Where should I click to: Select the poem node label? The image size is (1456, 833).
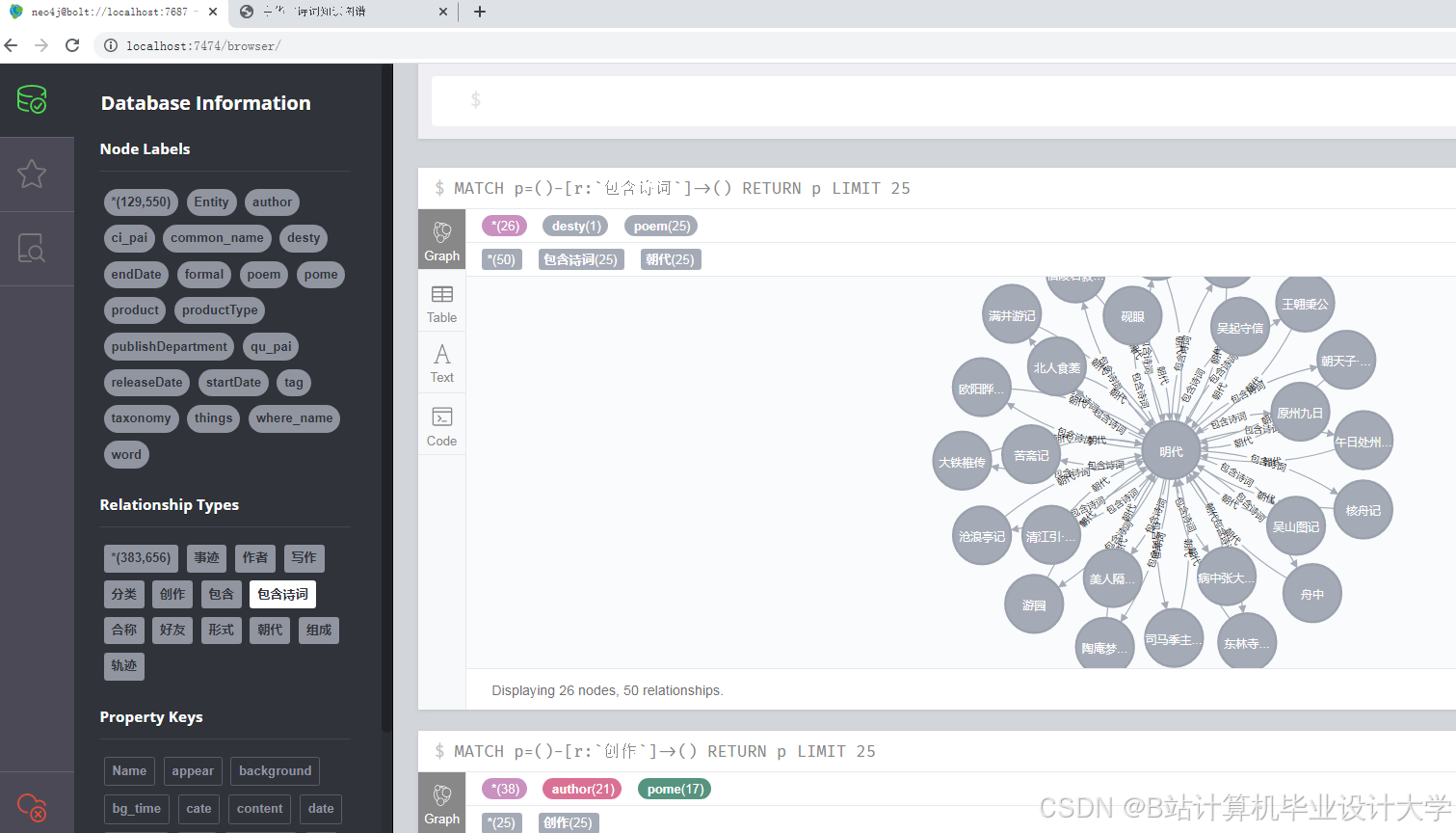tap(264, 275)
